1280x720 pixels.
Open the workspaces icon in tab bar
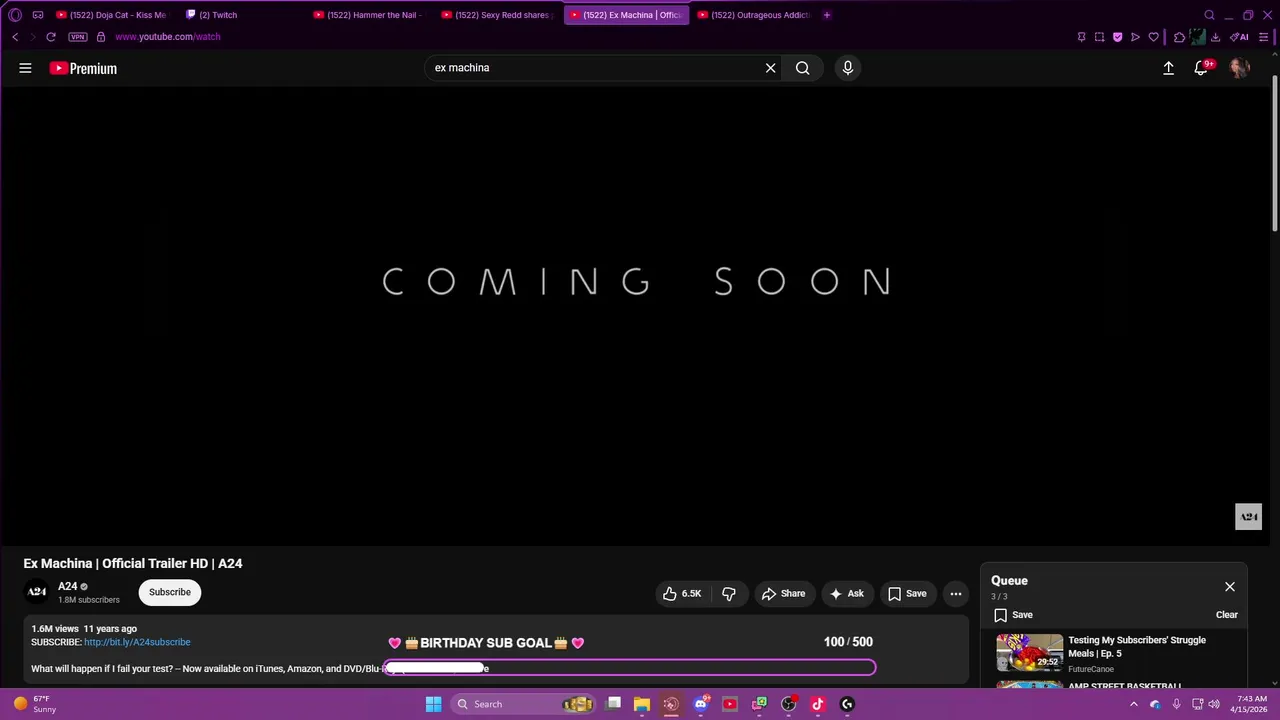38,15
